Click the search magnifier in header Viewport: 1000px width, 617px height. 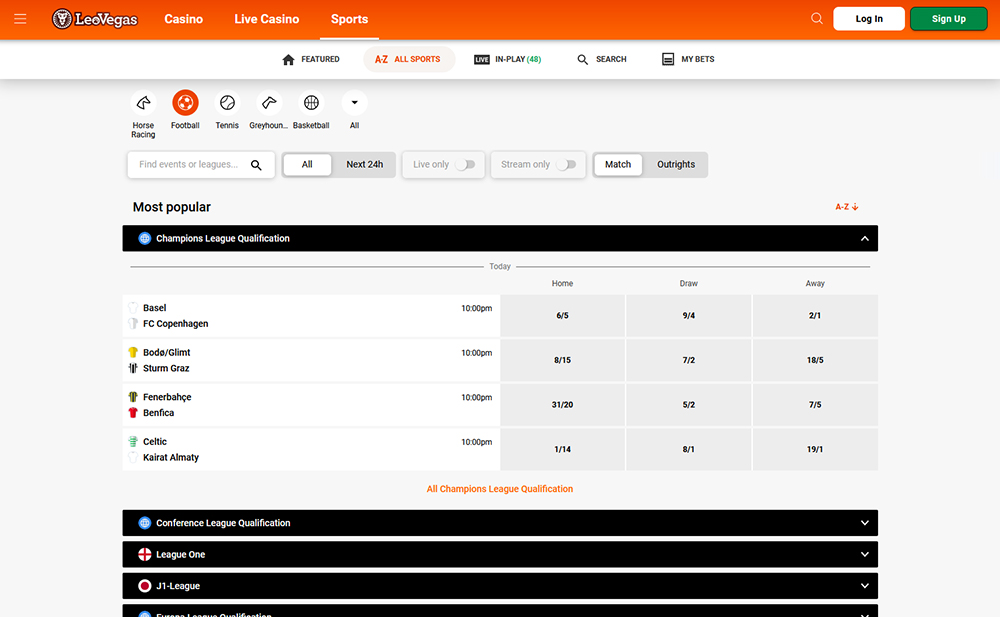pyautogui.click(x=817, y=19)
